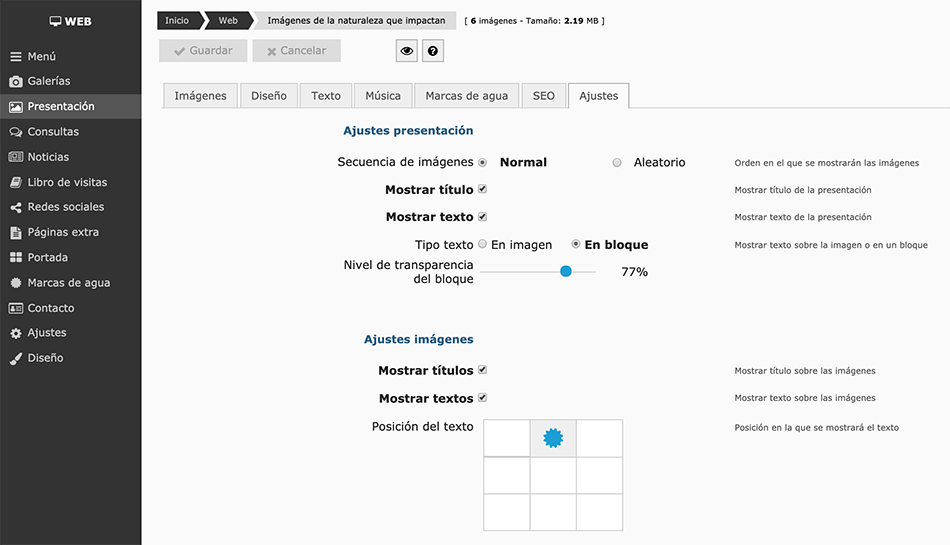Click the Consultas speech bubbles icon
Image resolution: width=950 pixels, height=545 pixels.
(16, 132)
